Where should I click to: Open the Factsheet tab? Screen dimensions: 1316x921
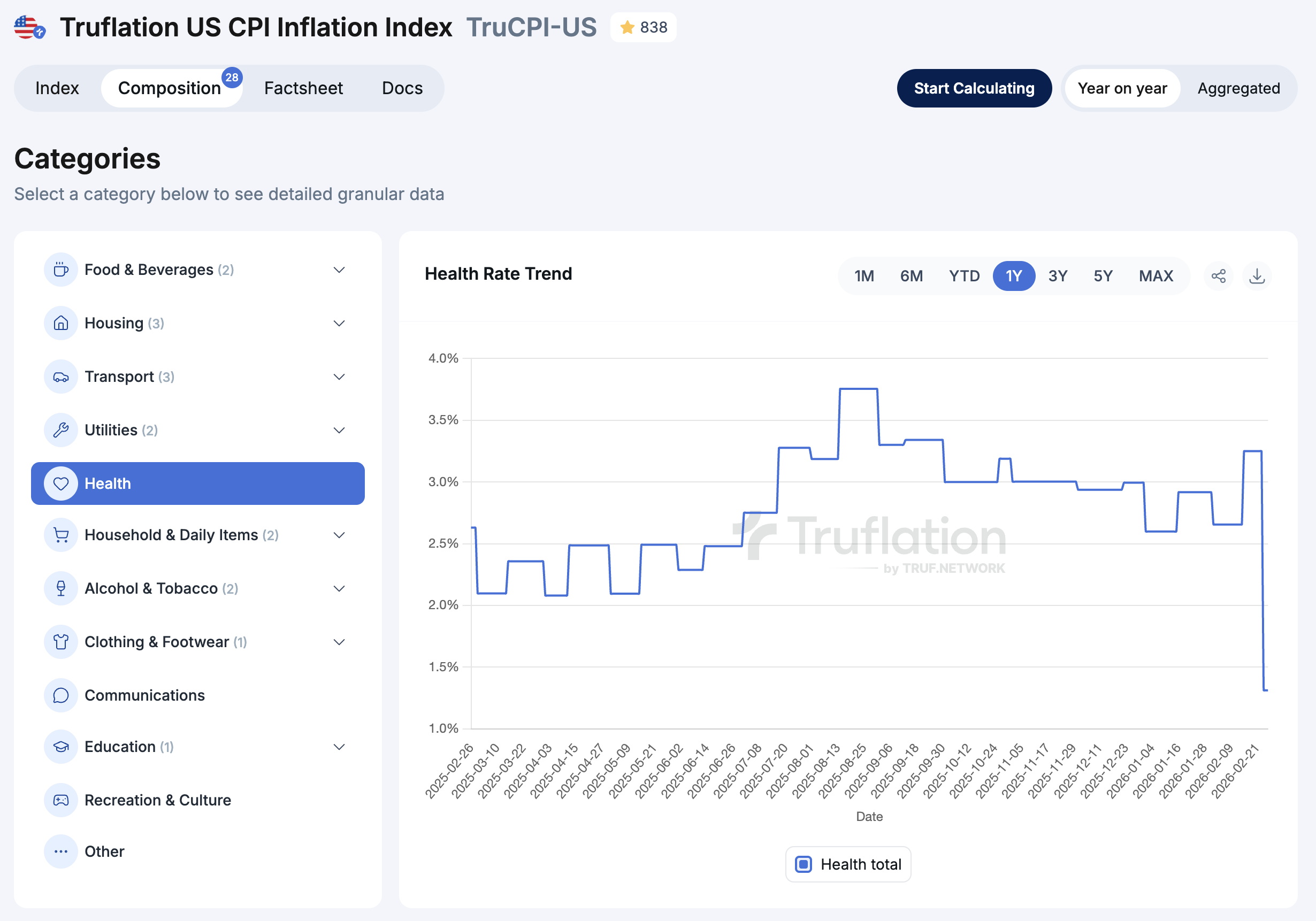tap(303, 88)
